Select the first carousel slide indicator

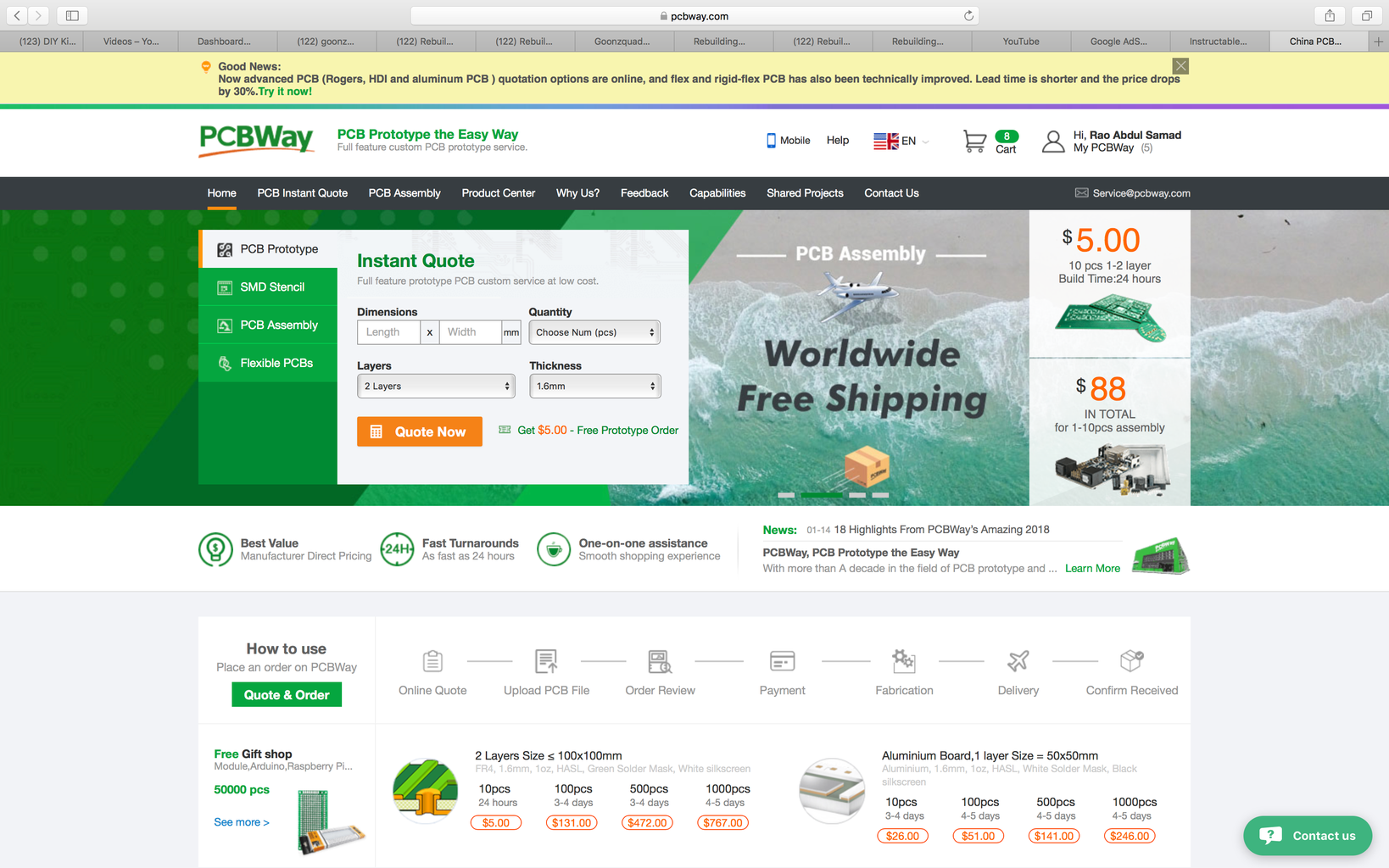pos(786,494)
